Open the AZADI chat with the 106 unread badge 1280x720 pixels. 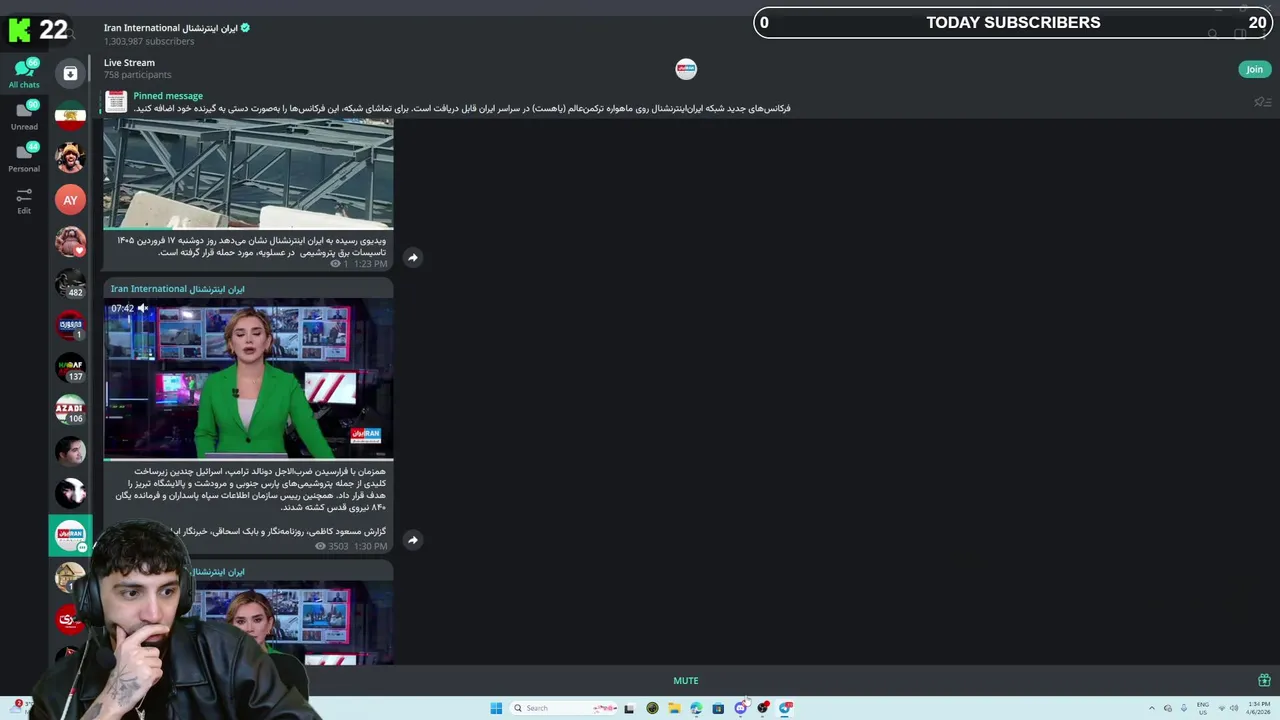click(70, 410)
